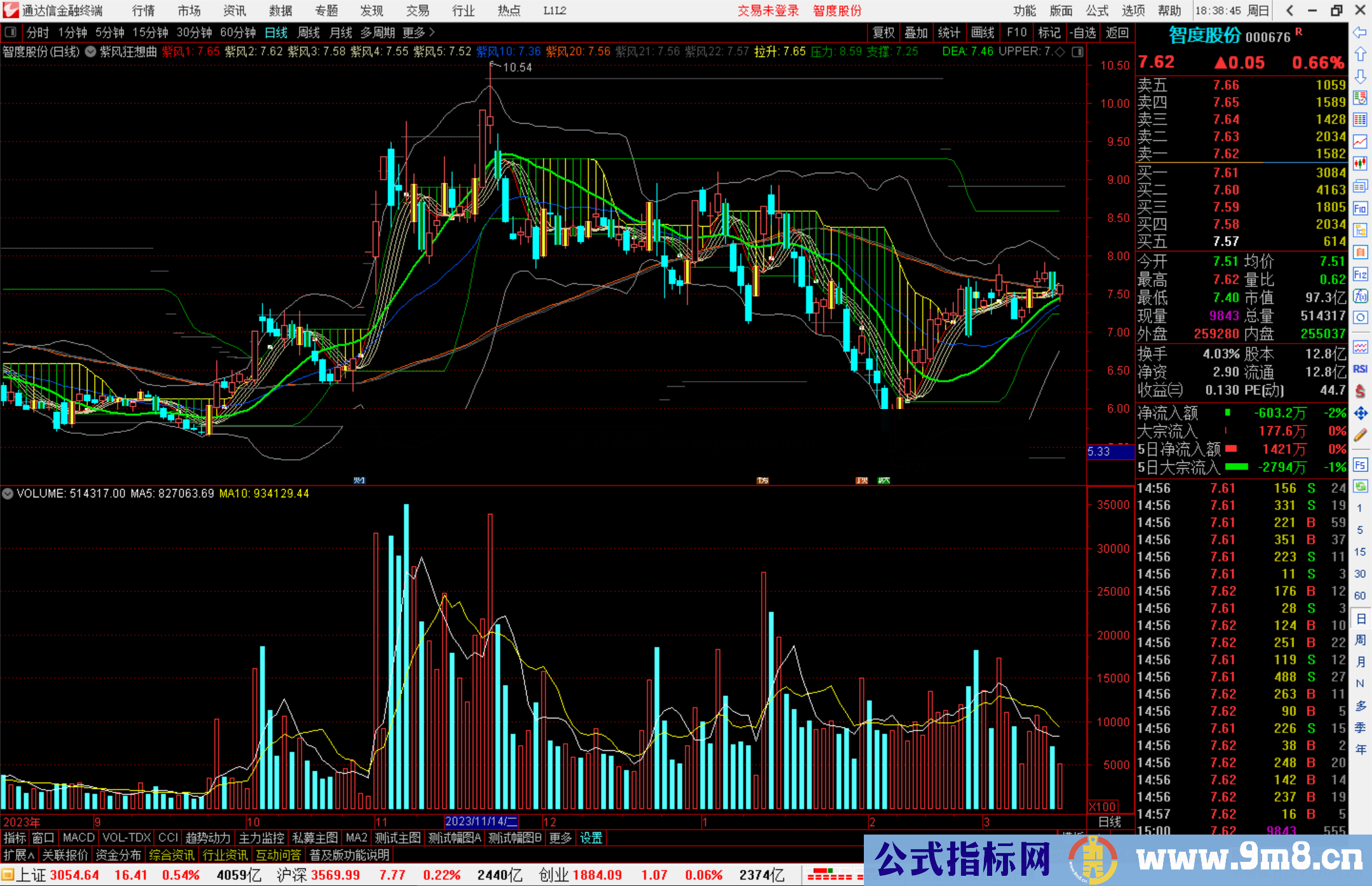Expand 更多 timeframe options

[419, 32]
